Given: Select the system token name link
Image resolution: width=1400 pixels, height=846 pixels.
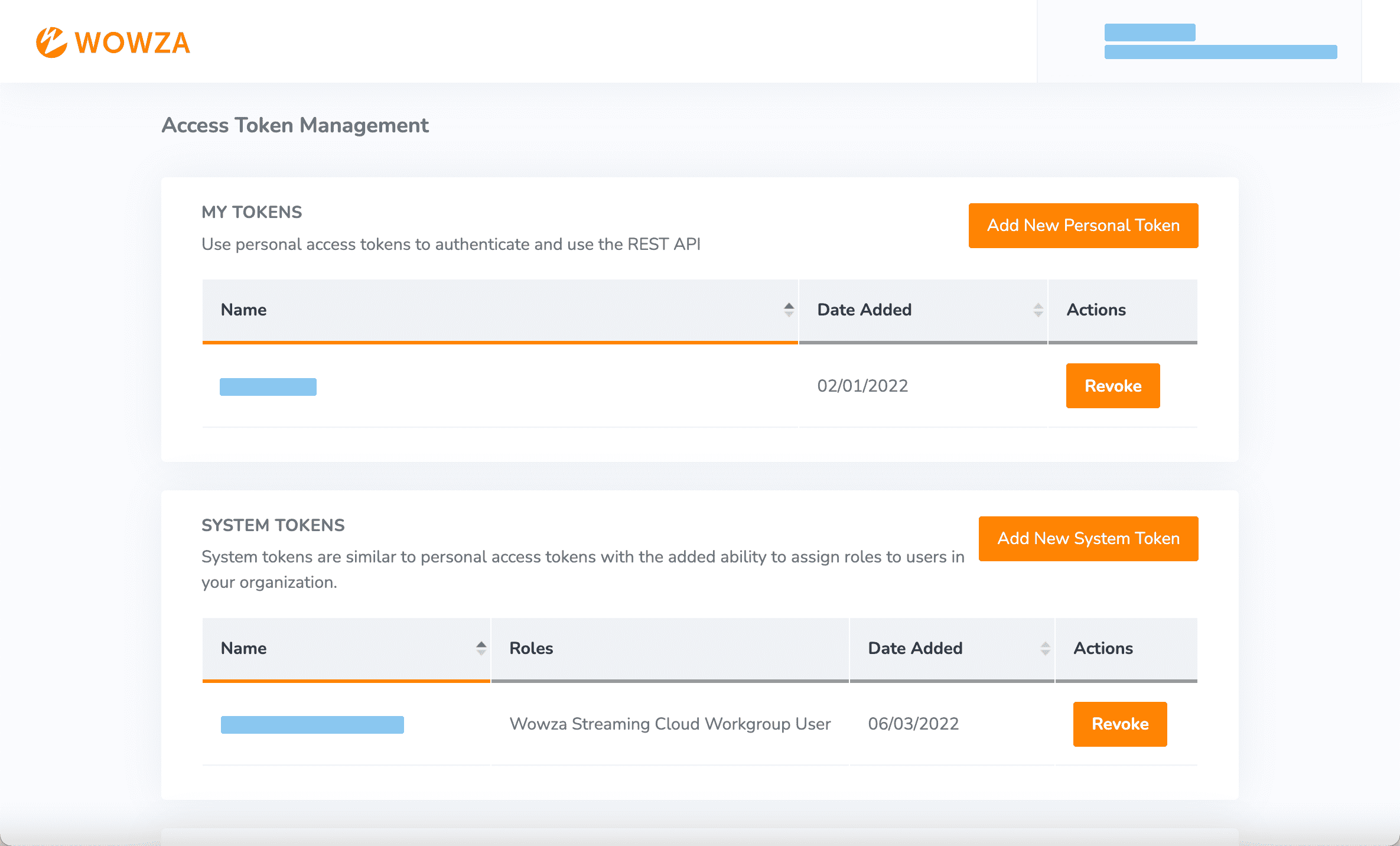Looking at the screenshot, I should point(312,724).
